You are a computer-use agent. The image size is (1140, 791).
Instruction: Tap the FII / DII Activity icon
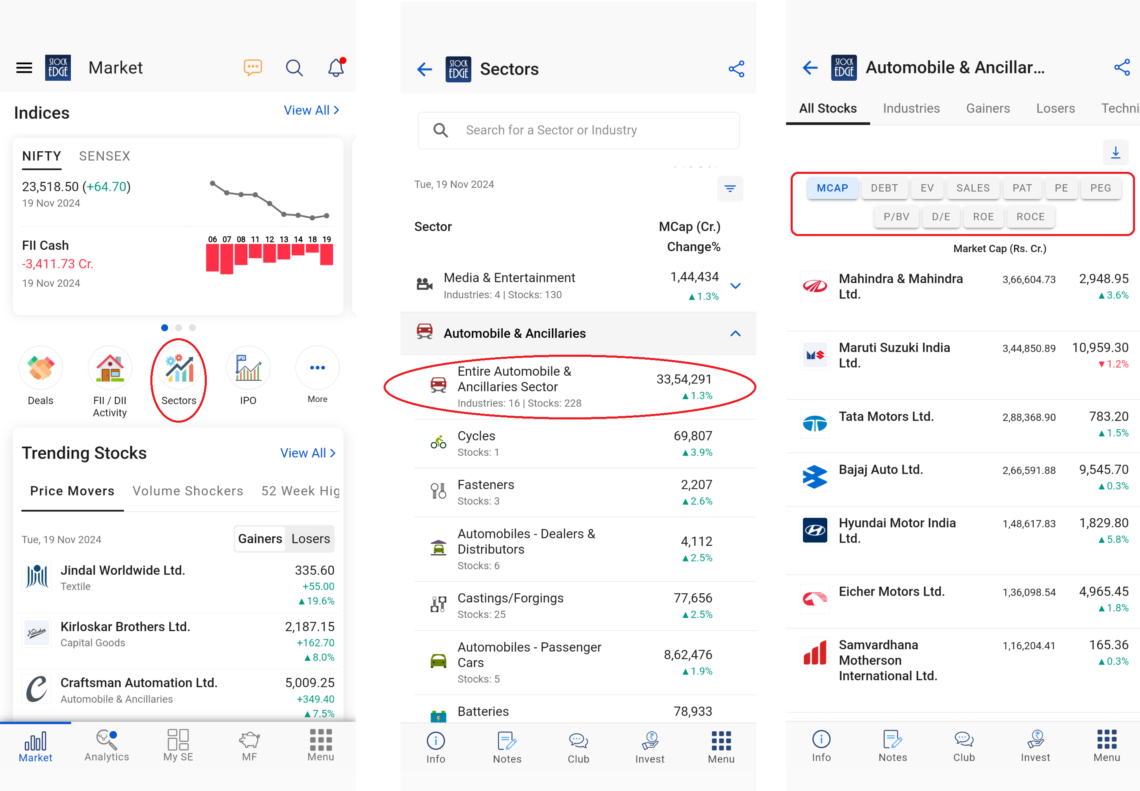click(110, 370)
